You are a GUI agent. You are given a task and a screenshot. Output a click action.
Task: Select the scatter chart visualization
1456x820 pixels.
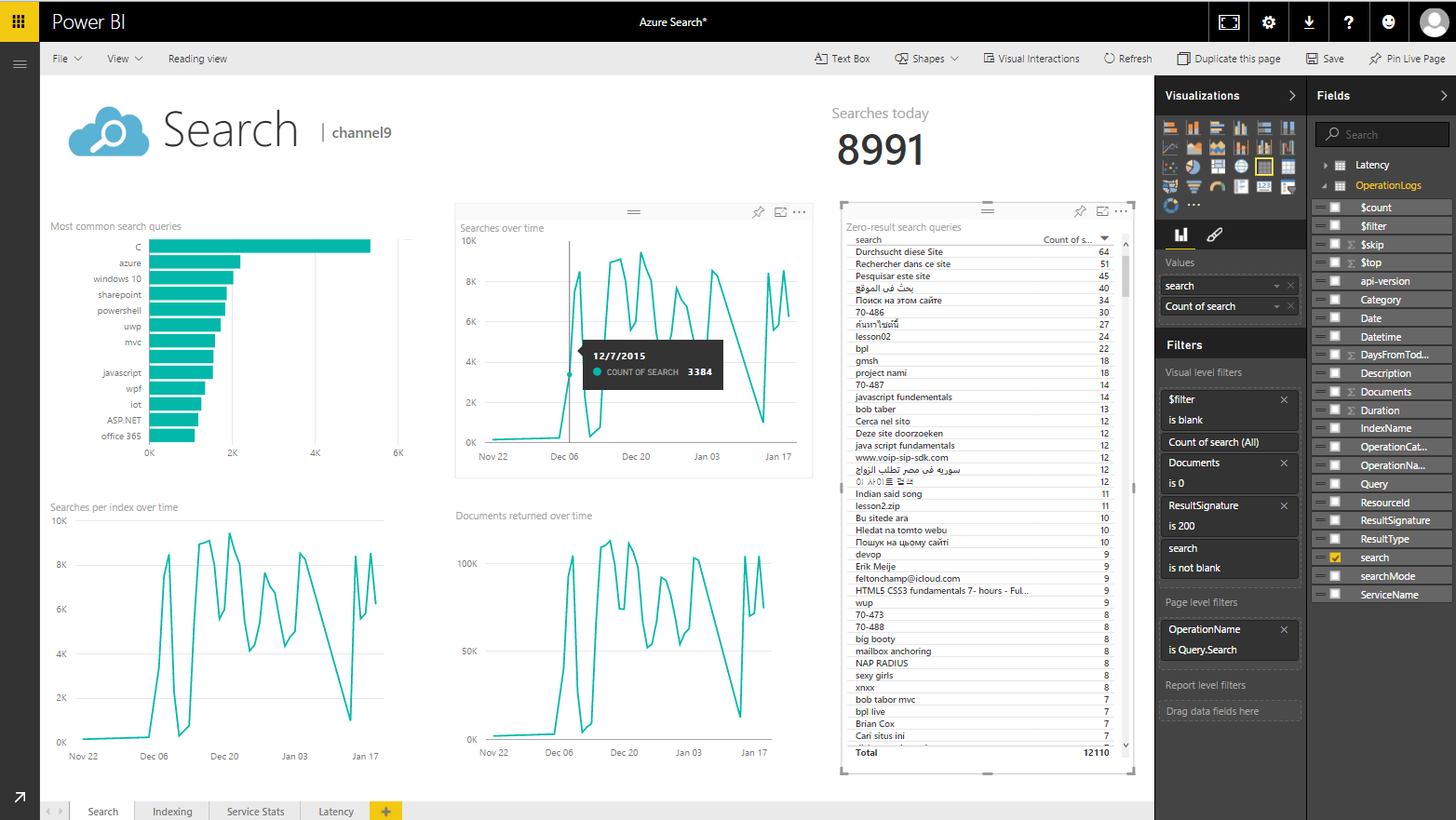1171,167
